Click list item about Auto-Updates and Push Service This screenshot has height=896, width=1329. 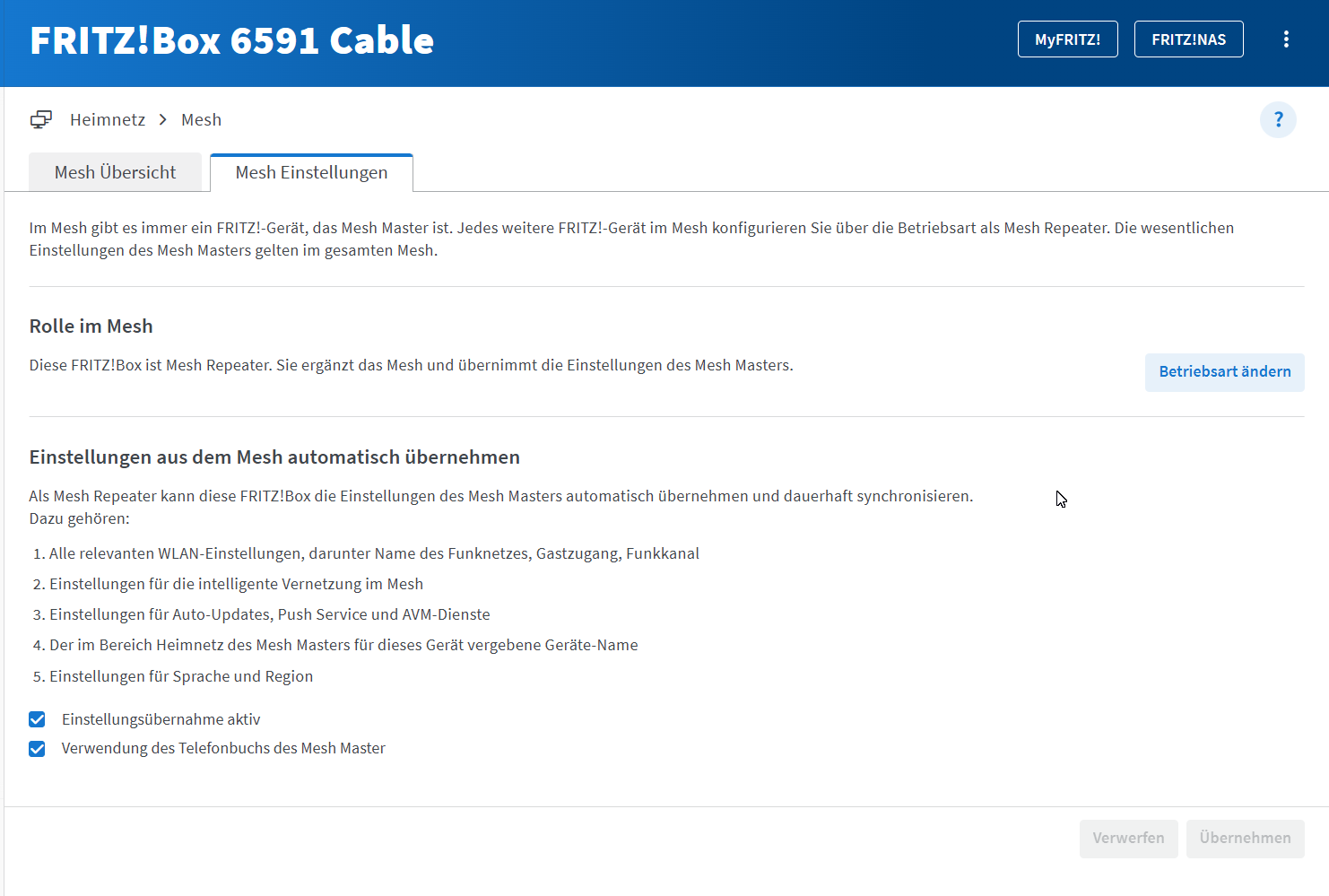click(269, 614)
